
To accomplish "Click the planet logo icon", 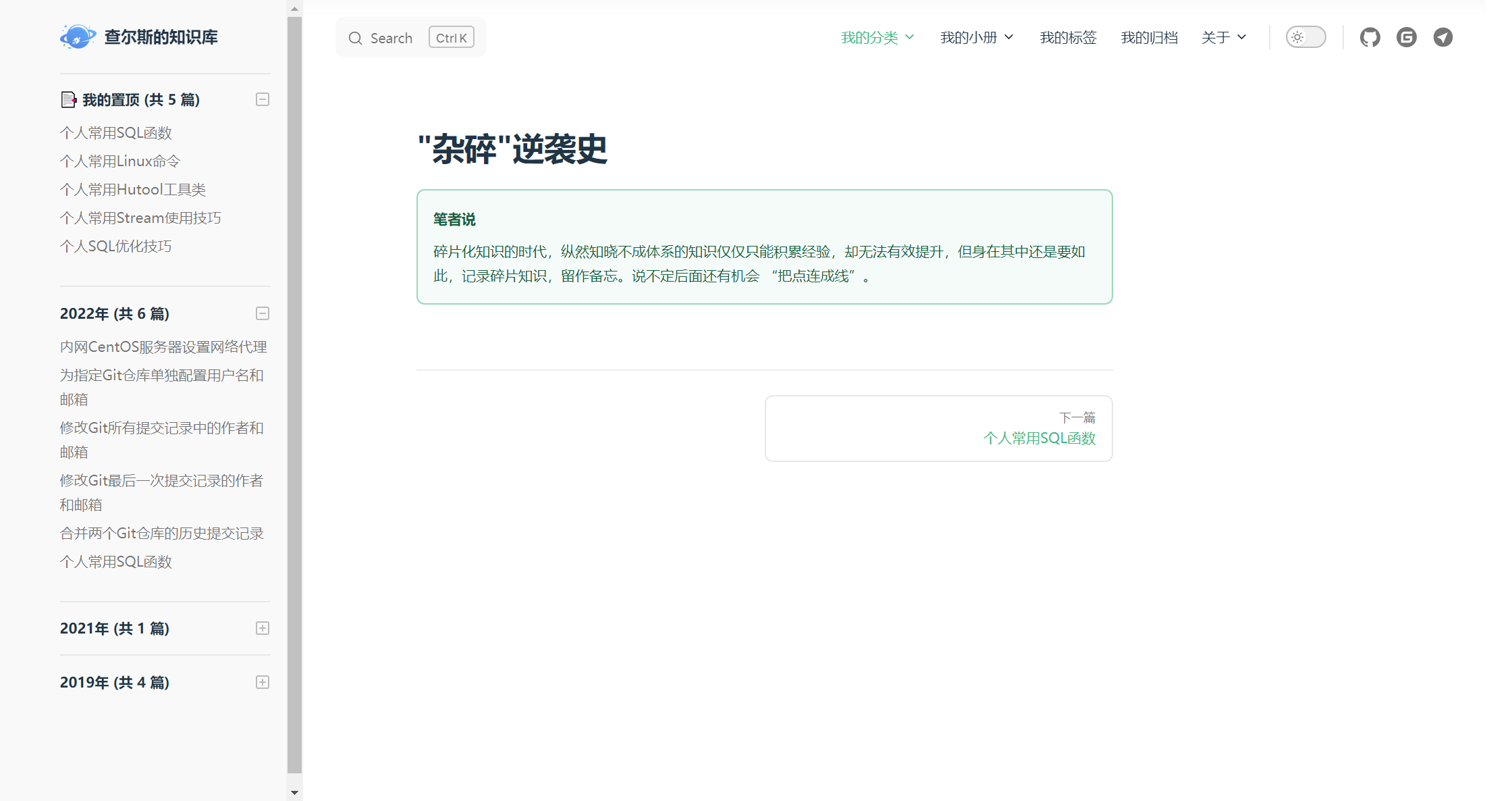I will pos(78,36).
